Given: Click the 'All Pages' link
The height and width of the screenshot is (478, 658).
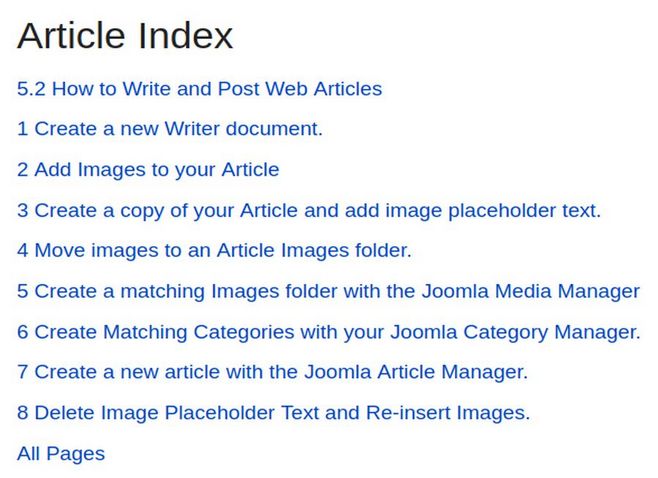Looking at the screenshot, I should (x=61, y=454).
